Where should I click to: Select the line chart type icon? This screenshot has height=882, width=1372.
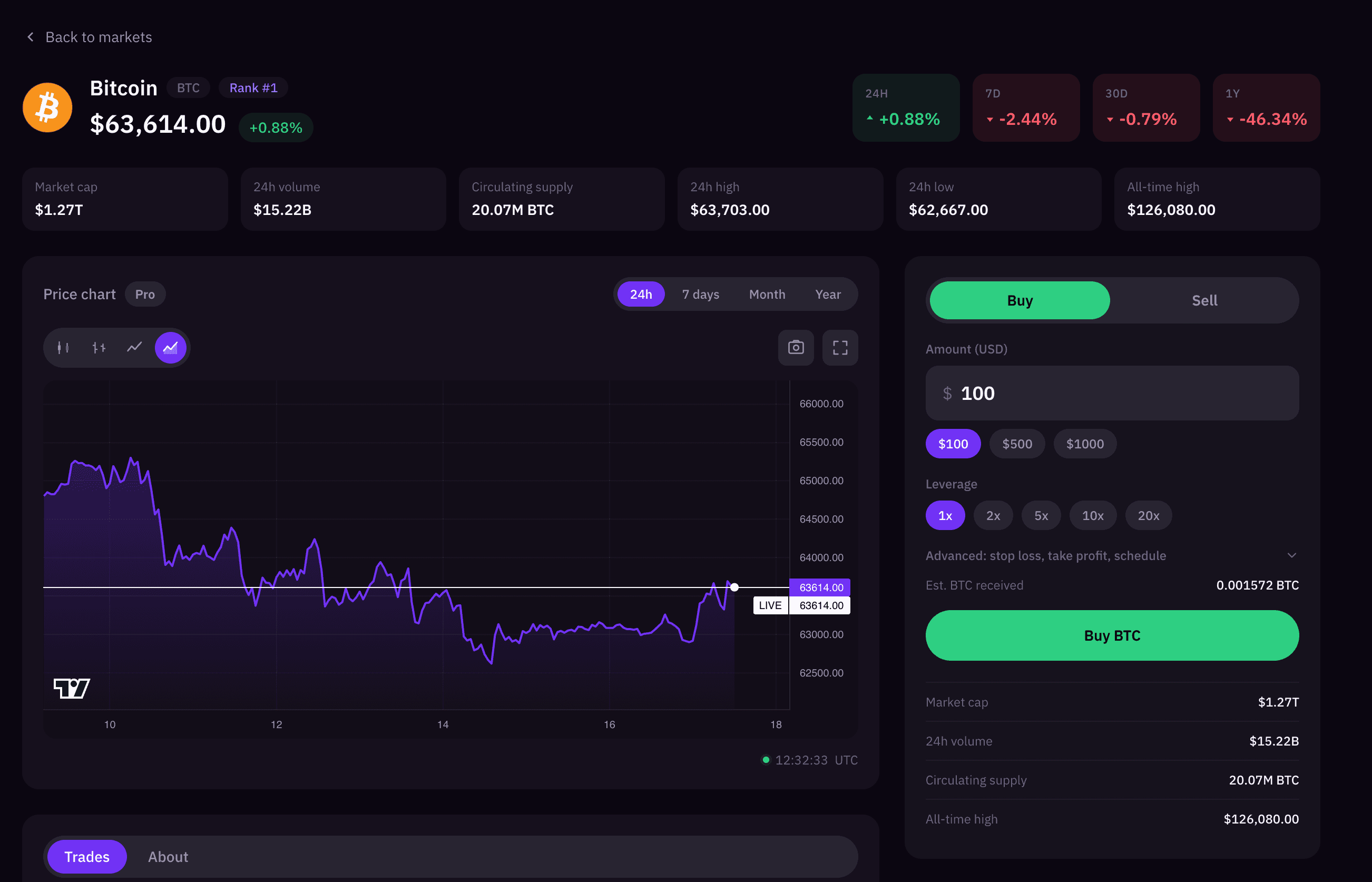(134, 348)
